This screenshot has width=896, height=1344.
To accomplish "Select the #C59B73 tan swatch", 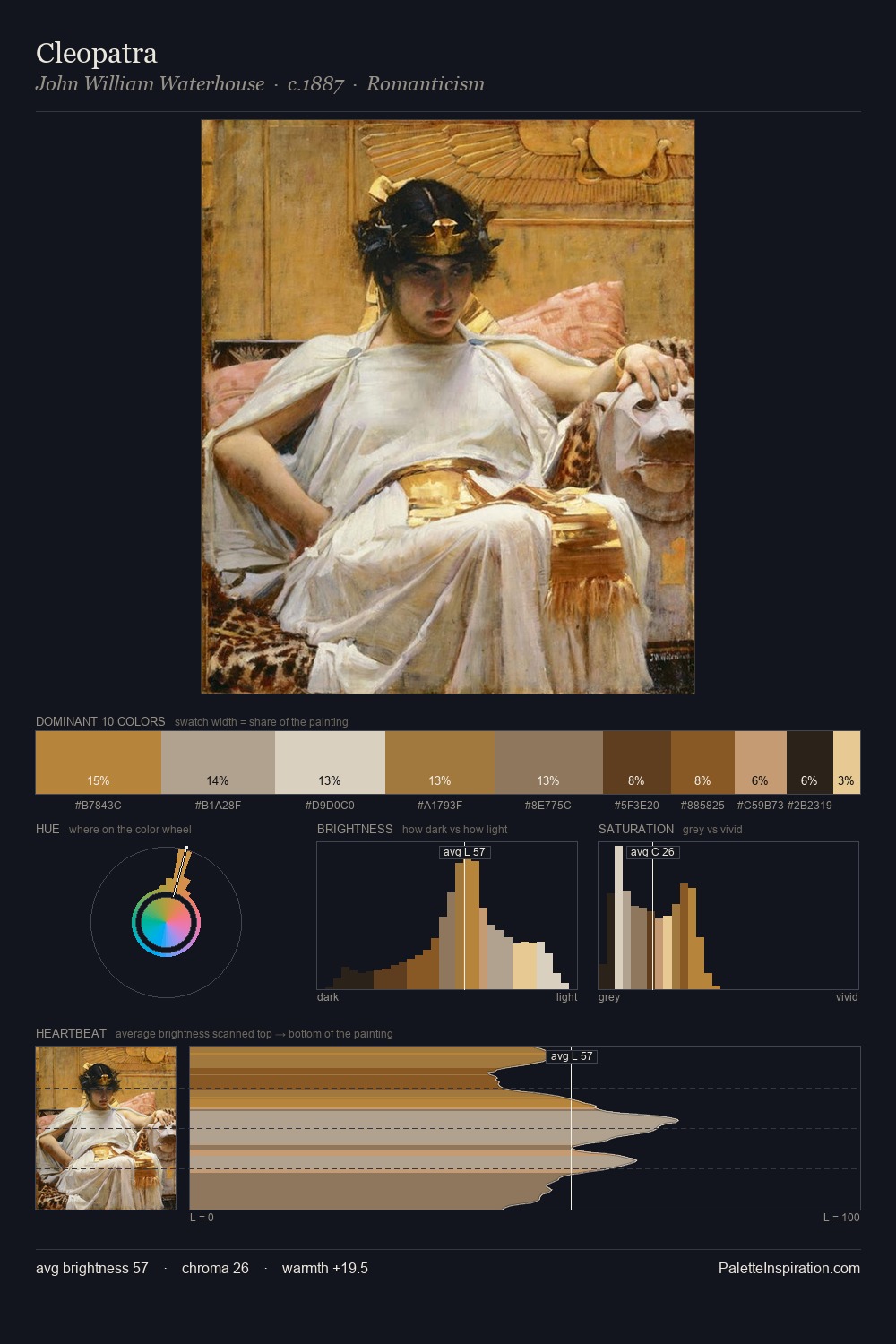I will pyautogui.click(x=761, y=762).
